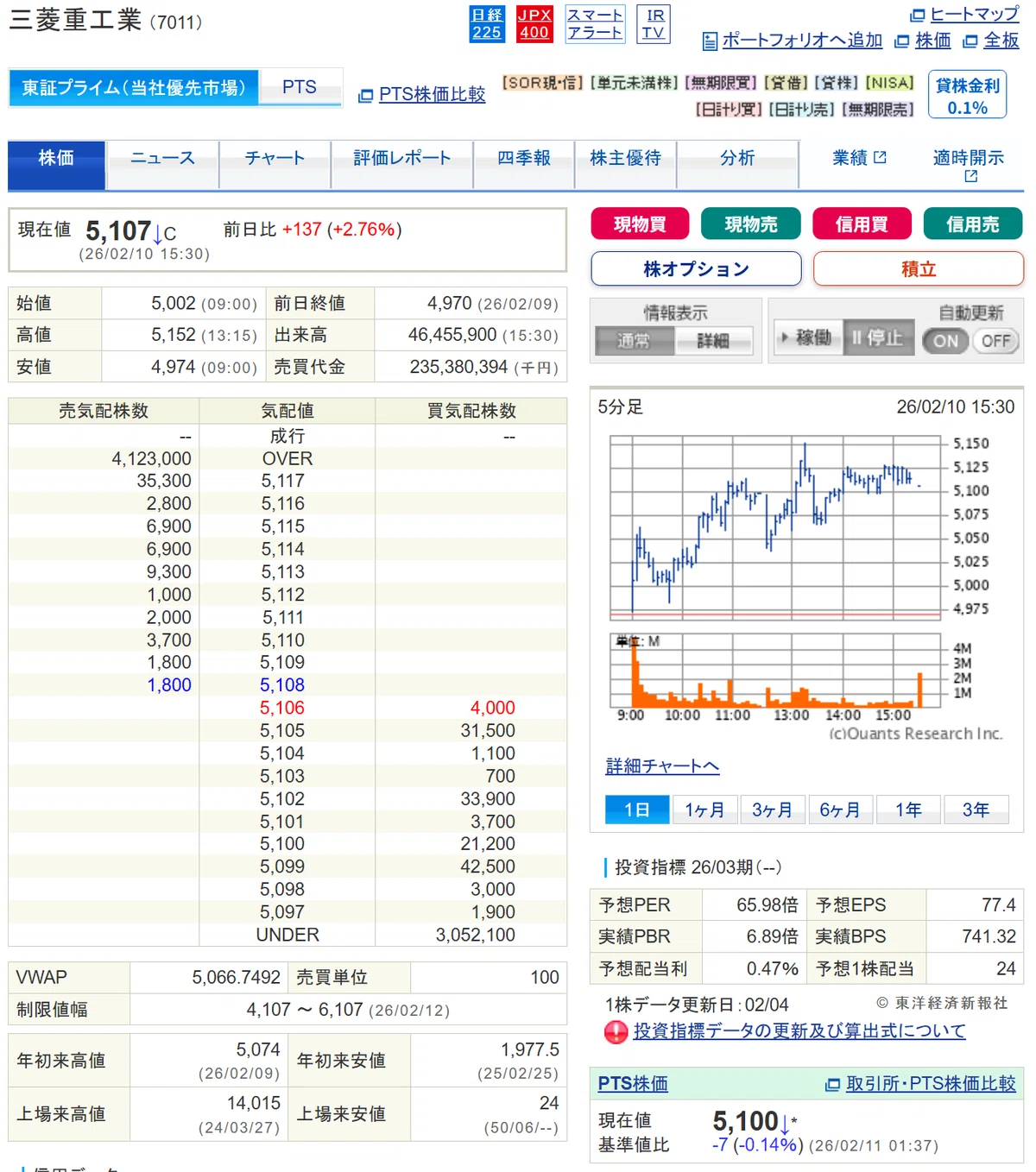Screen dimensions: 1036x1172
Task: Turn 自動更新 ON
Action: 946,341
